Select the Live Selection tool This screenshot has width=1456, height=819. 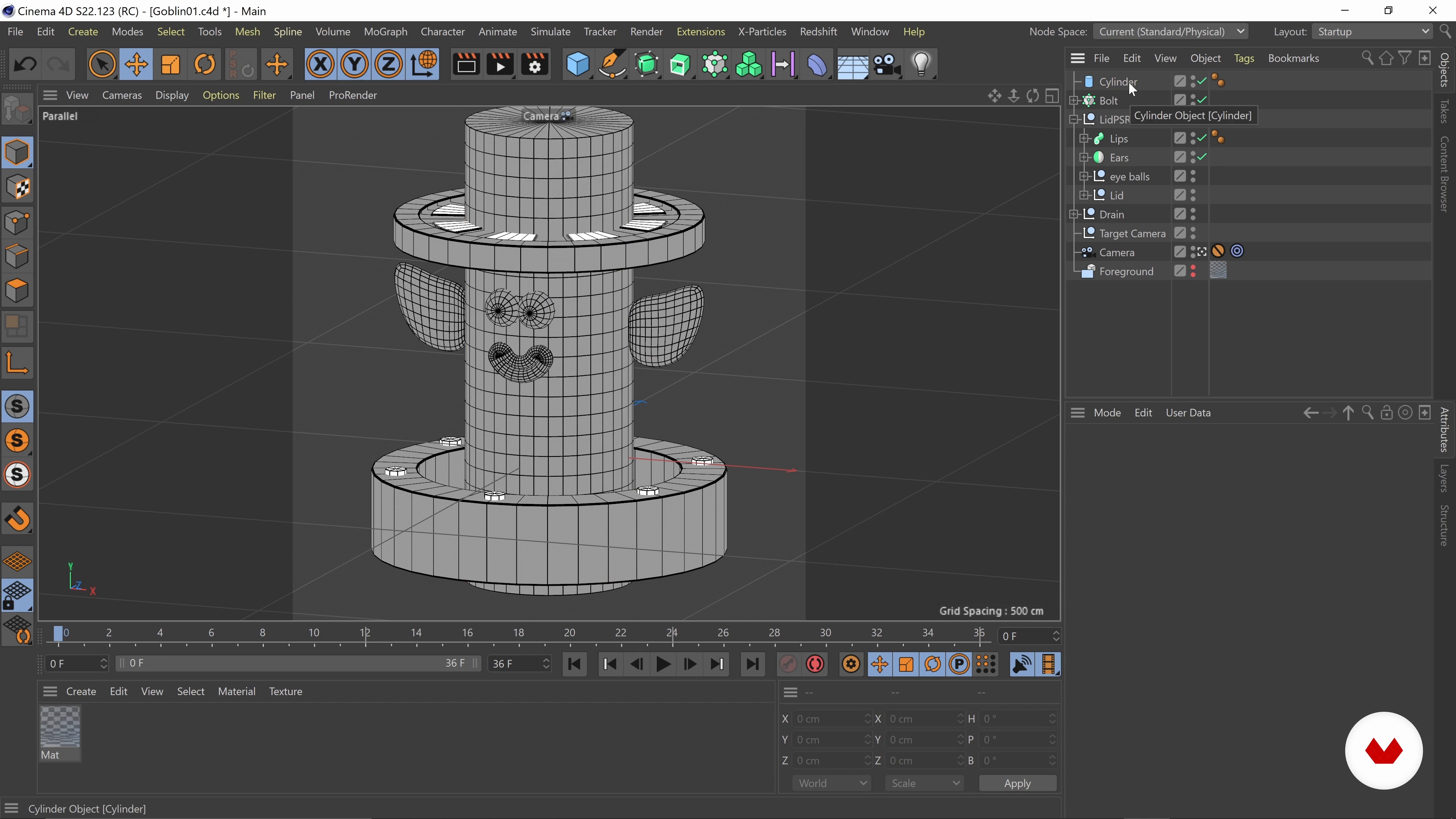[102, 64]
